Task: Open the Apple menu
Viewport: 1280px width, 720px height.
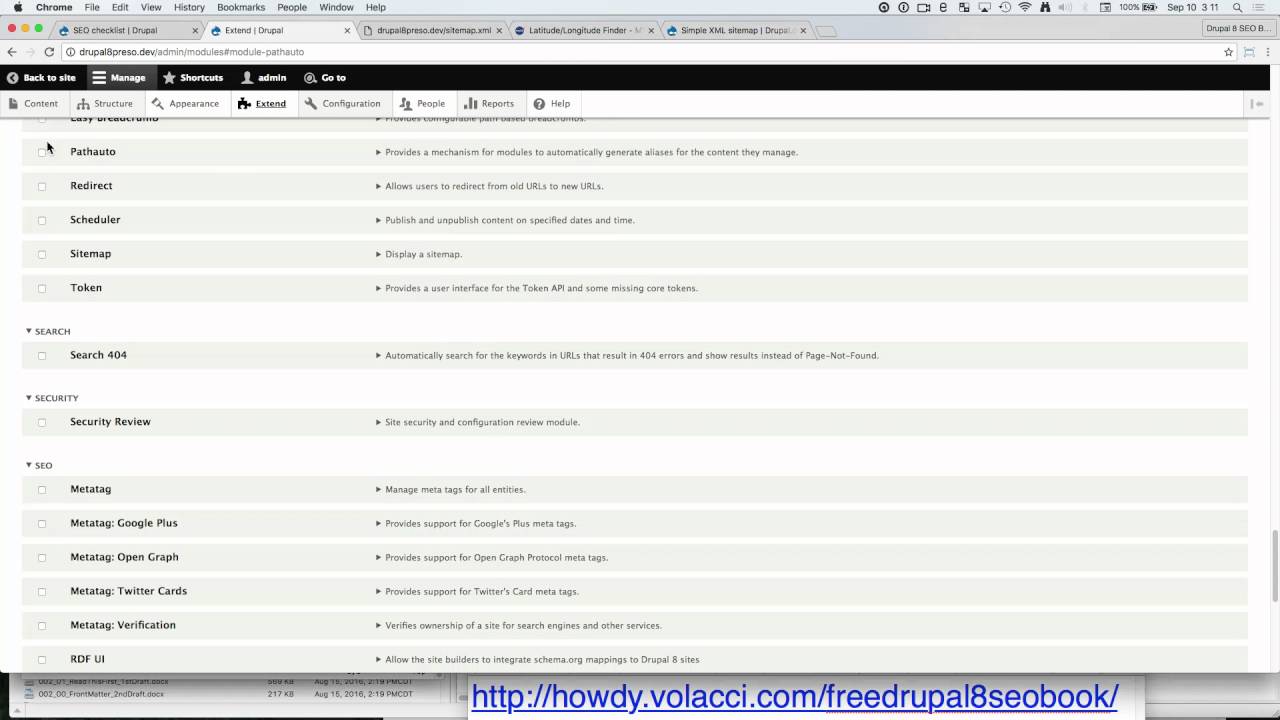Action: (17, 7)
